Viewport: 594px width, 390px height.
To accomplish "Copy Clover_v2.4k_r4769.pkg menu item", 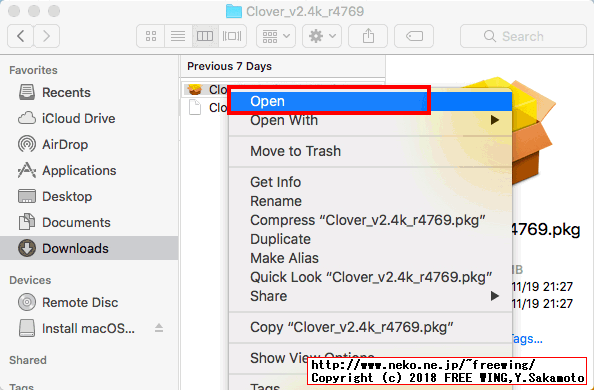I will point(370,327).
